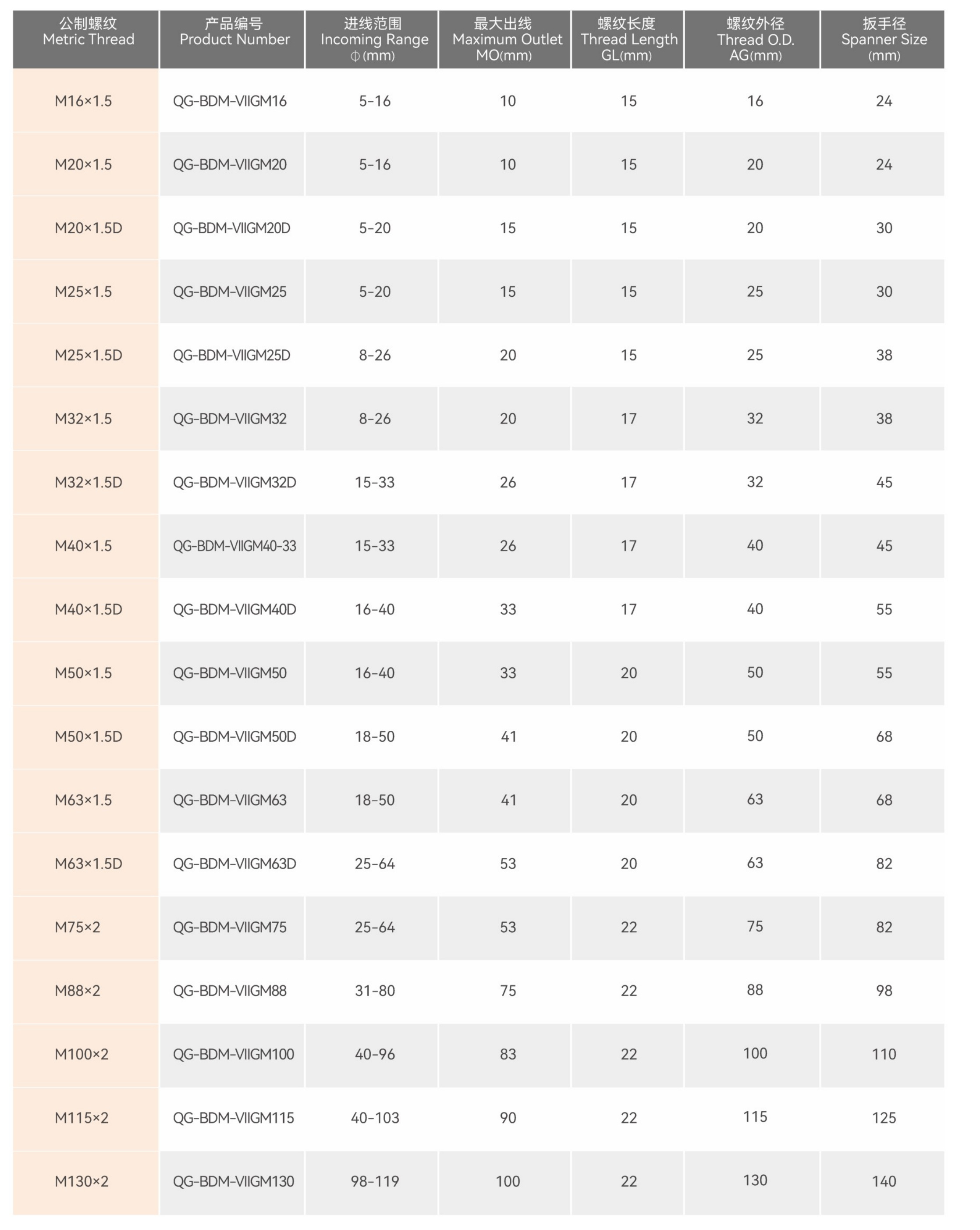The image size is (980, 1230).
Task: Click product number QG-BDM-VIIGM16
Action: coord(230,101)
